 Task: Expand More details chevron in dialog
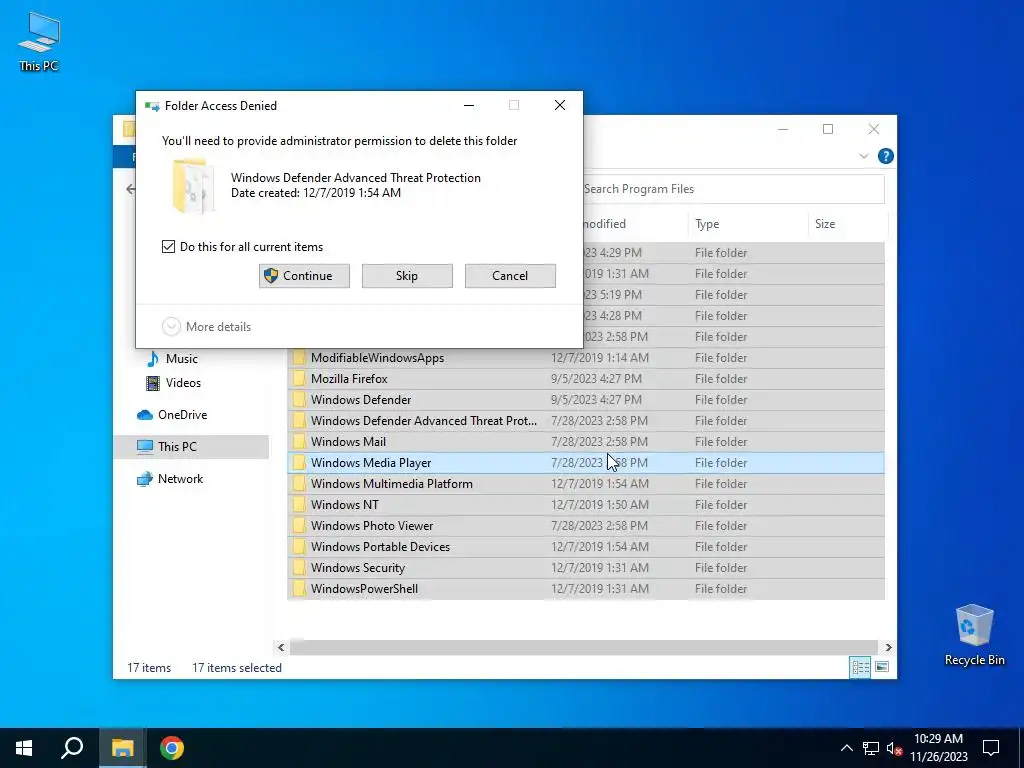pyautogui.click(x=171, y=327)
